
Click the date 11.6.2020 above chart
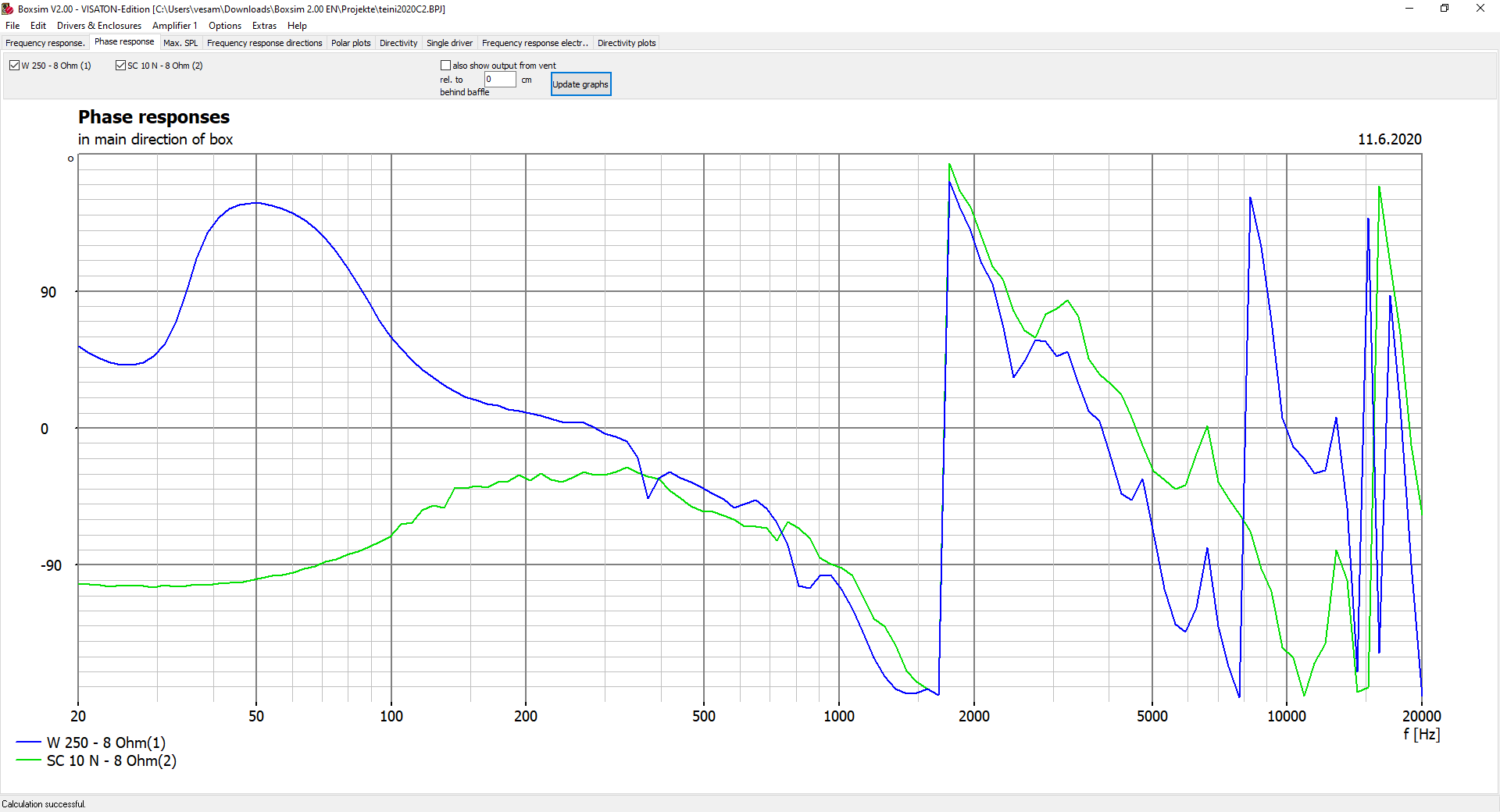click(x=1389, y=139)
